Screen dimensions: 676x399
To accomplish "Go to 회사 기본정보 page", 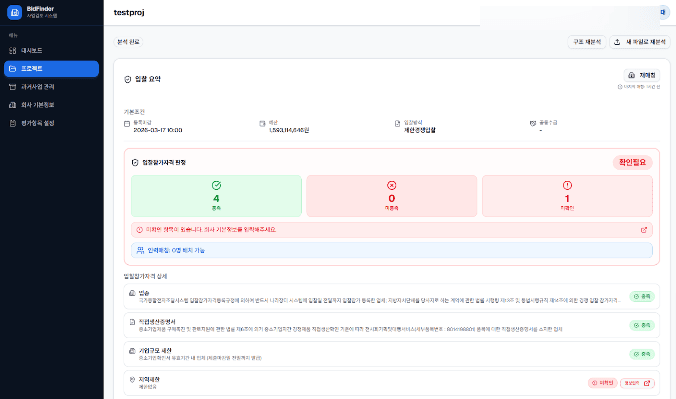I will (51, 105).
